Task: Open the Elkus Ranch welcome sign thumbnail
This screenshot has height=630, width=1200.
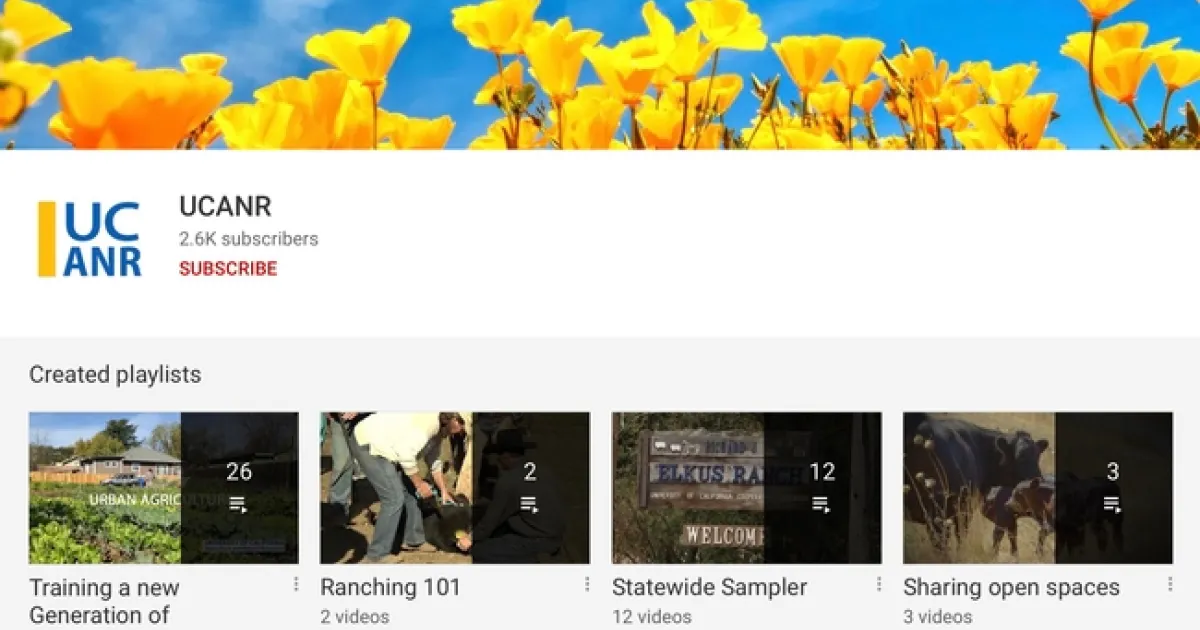Action: click(688, 488)
